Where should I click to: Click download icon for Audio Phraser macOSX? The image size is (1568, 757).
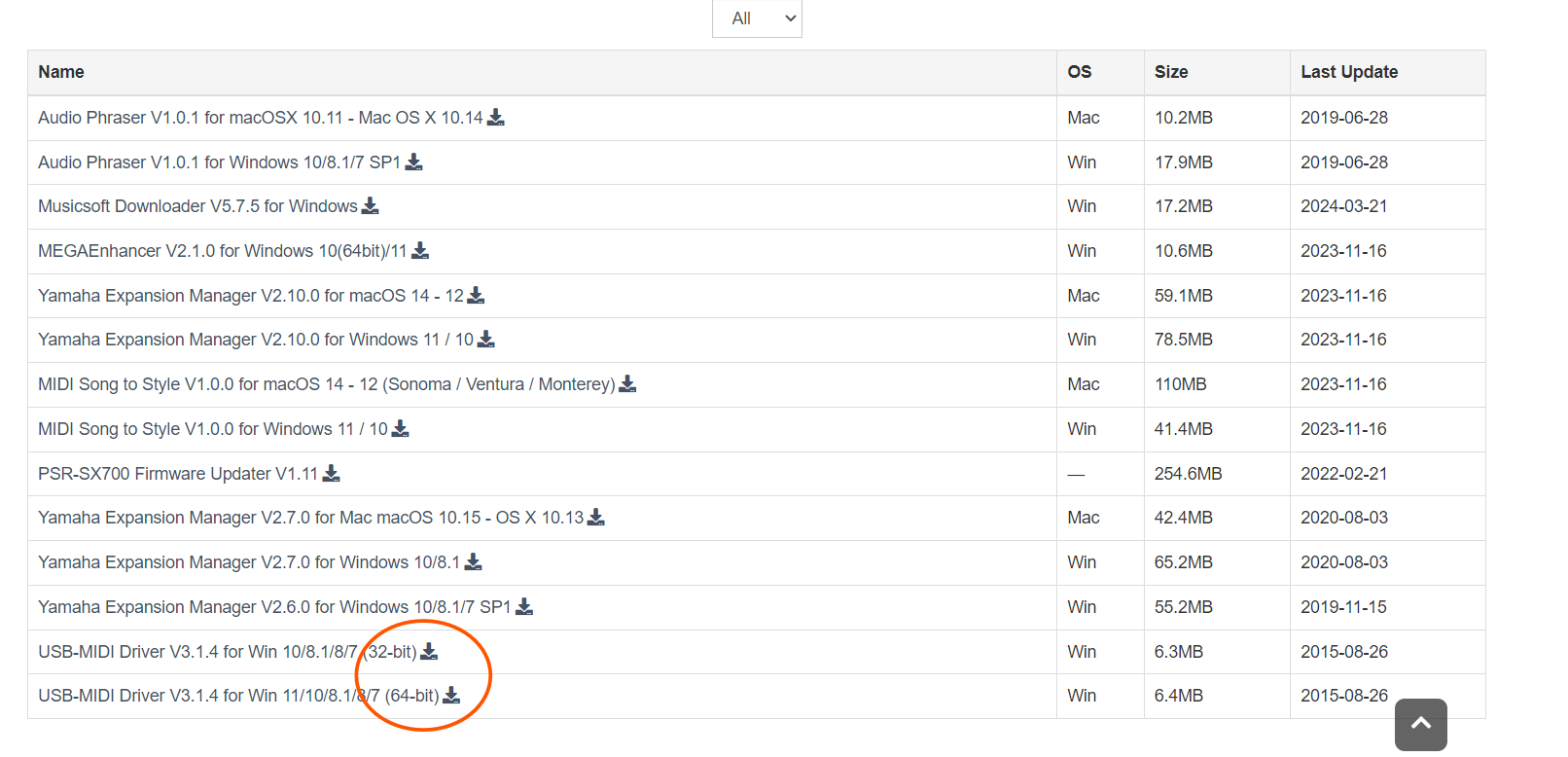point(496,117)
